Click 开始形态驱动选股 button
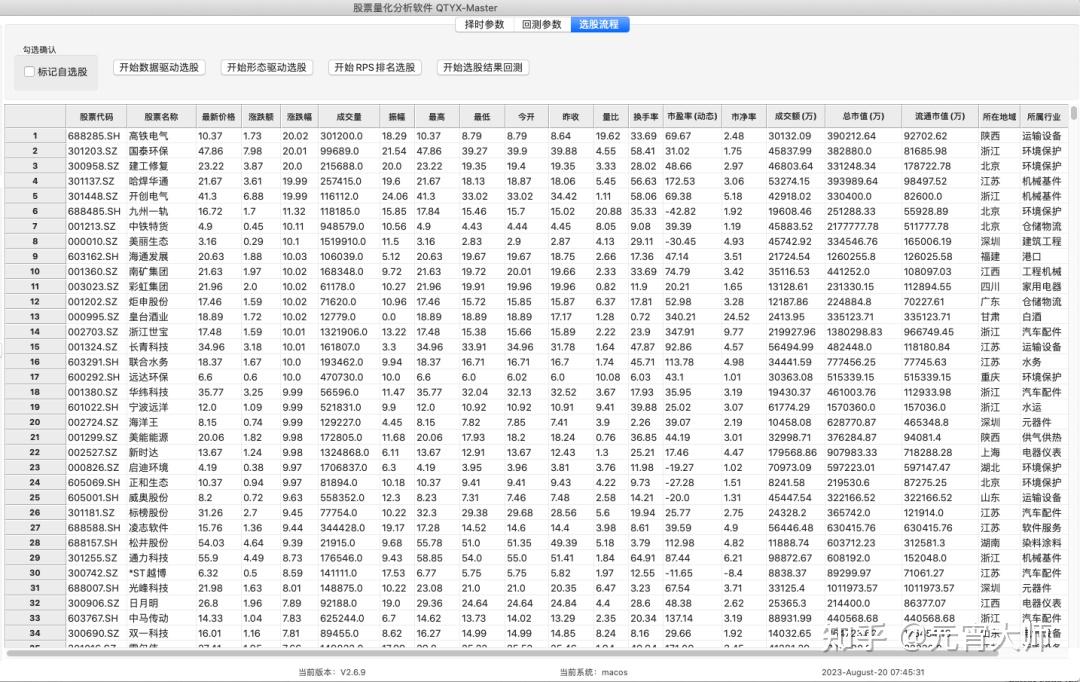 [267, 68]
